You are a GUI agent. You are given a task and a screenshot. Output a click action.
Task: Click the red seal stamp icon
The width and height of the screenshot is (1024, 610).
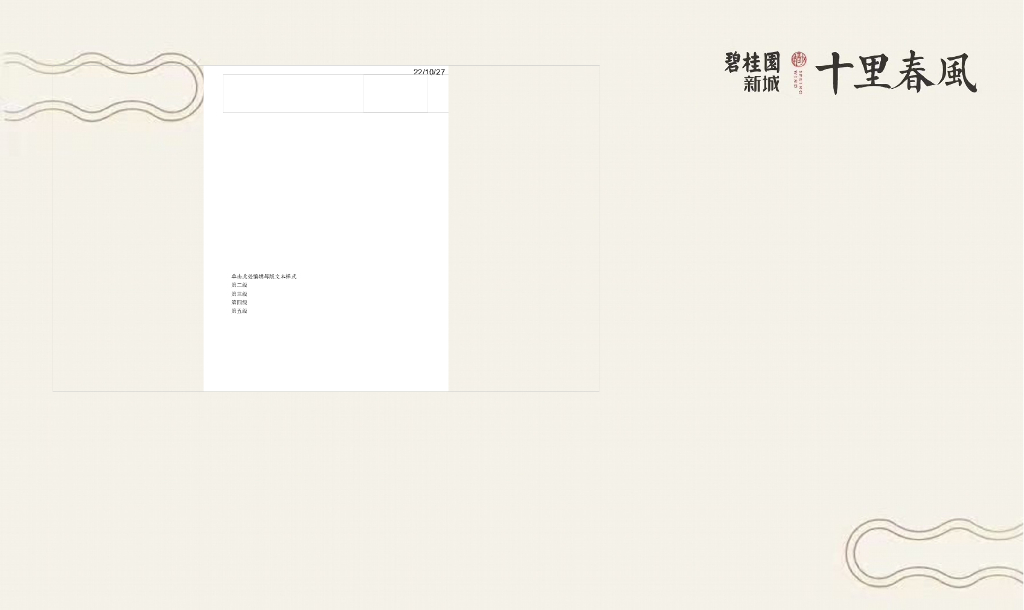coord(799,60)
